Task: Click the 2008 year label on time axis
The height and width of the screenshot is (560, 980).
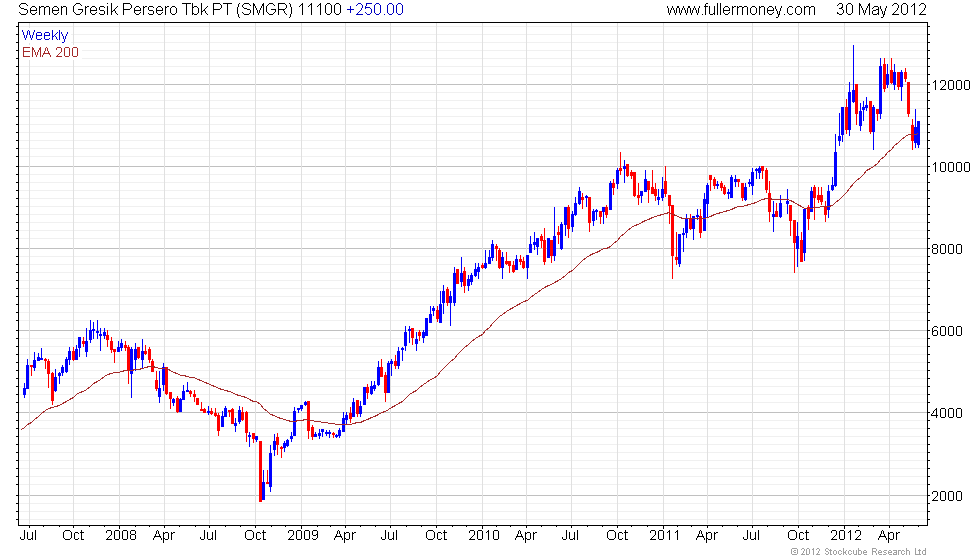Action: 121,535
